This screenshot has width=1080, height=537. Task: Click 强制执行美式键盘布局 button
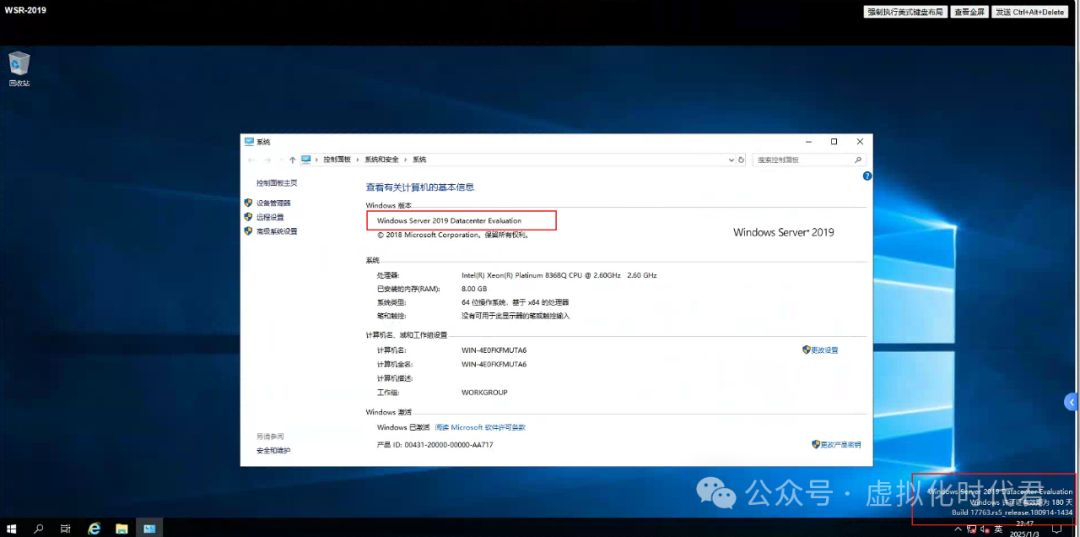905,12
